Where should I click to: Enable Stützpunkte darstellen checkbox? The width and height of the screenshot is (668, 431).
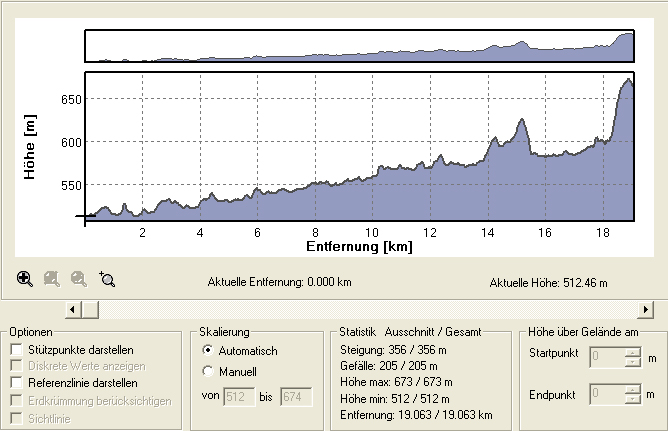coord(16,348)
